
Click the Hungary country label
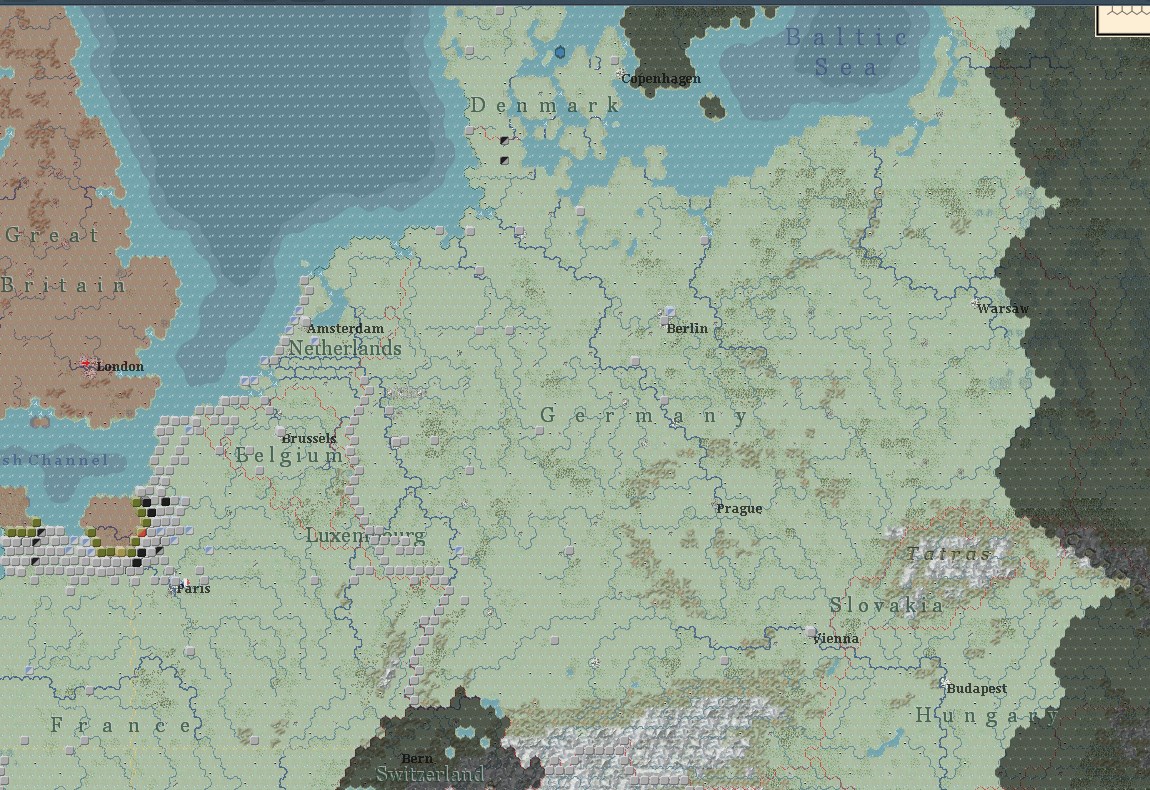[x=987, y=715]
